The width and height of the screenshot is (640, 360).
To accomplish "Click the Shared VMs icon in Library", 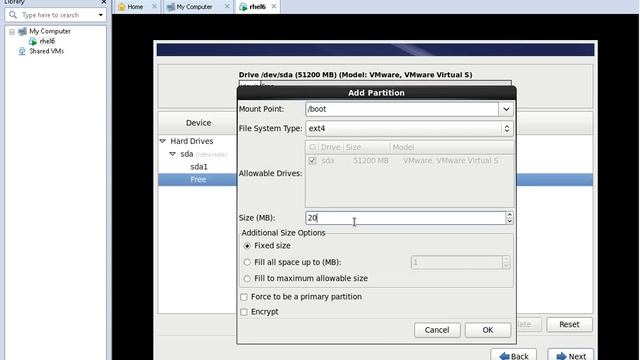I will (x=22, y=51).
